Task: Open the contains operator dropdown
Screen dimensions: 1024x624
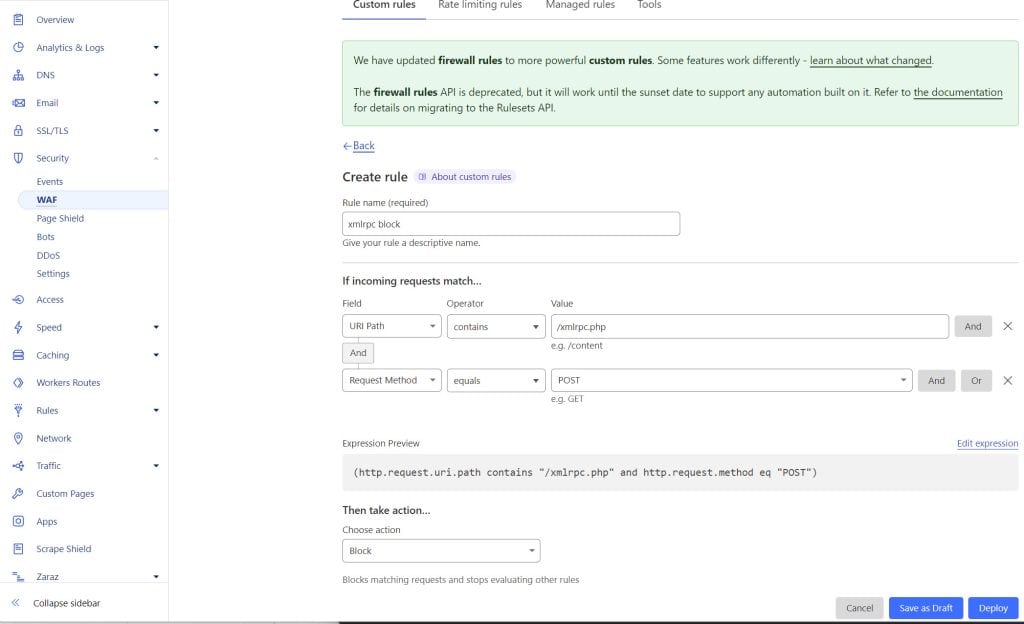Action: (495, 326)
